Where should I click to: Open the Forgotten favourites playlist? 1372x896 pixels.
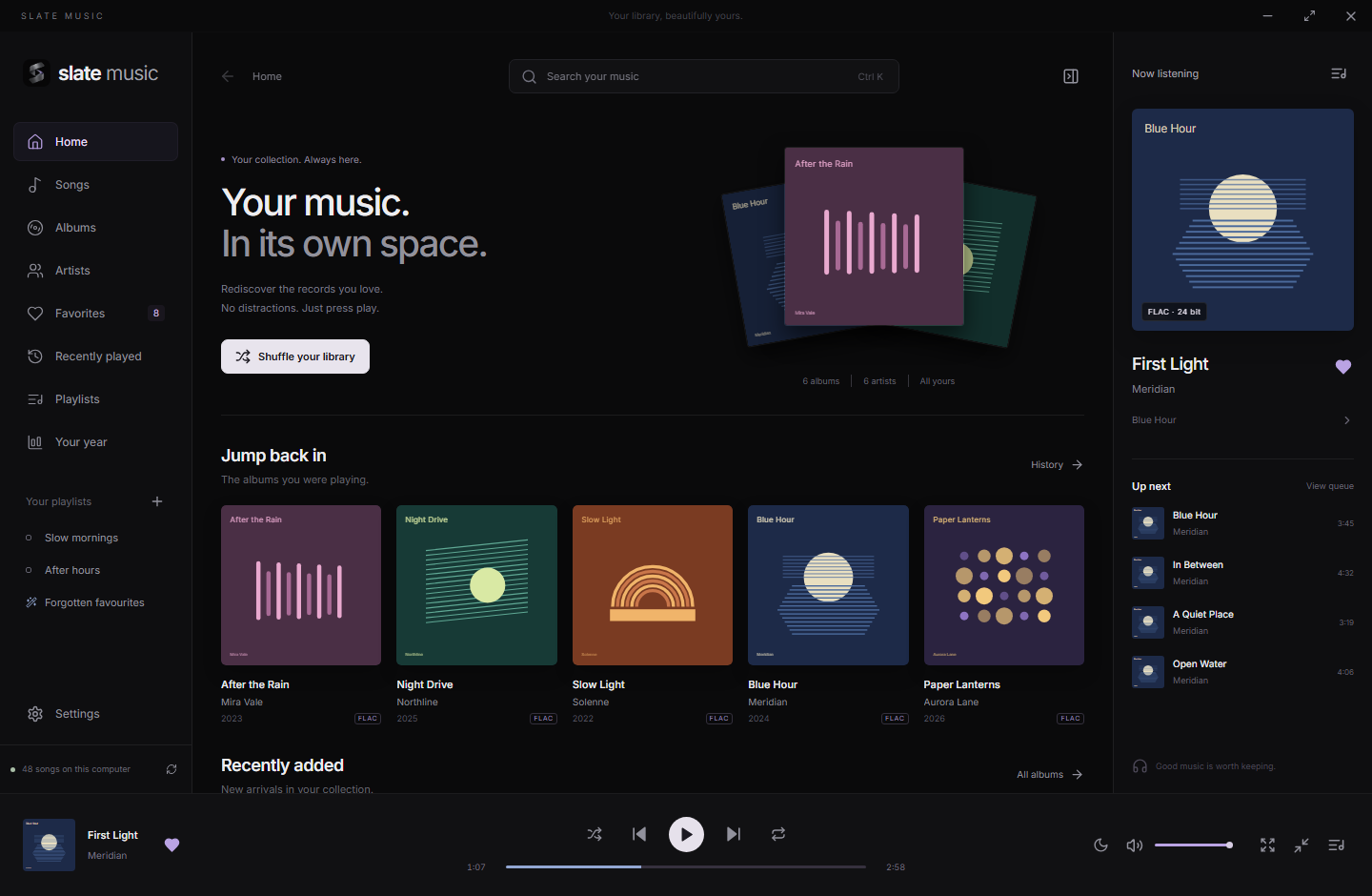click(95, 602)
